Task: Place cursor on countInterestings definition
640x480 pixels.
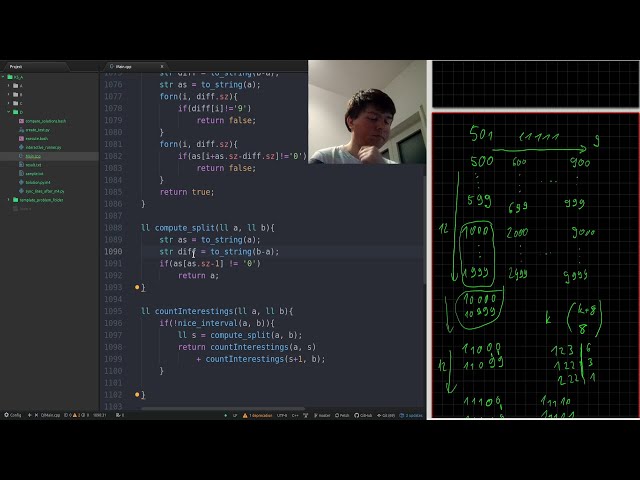Action: pos(194,311)
